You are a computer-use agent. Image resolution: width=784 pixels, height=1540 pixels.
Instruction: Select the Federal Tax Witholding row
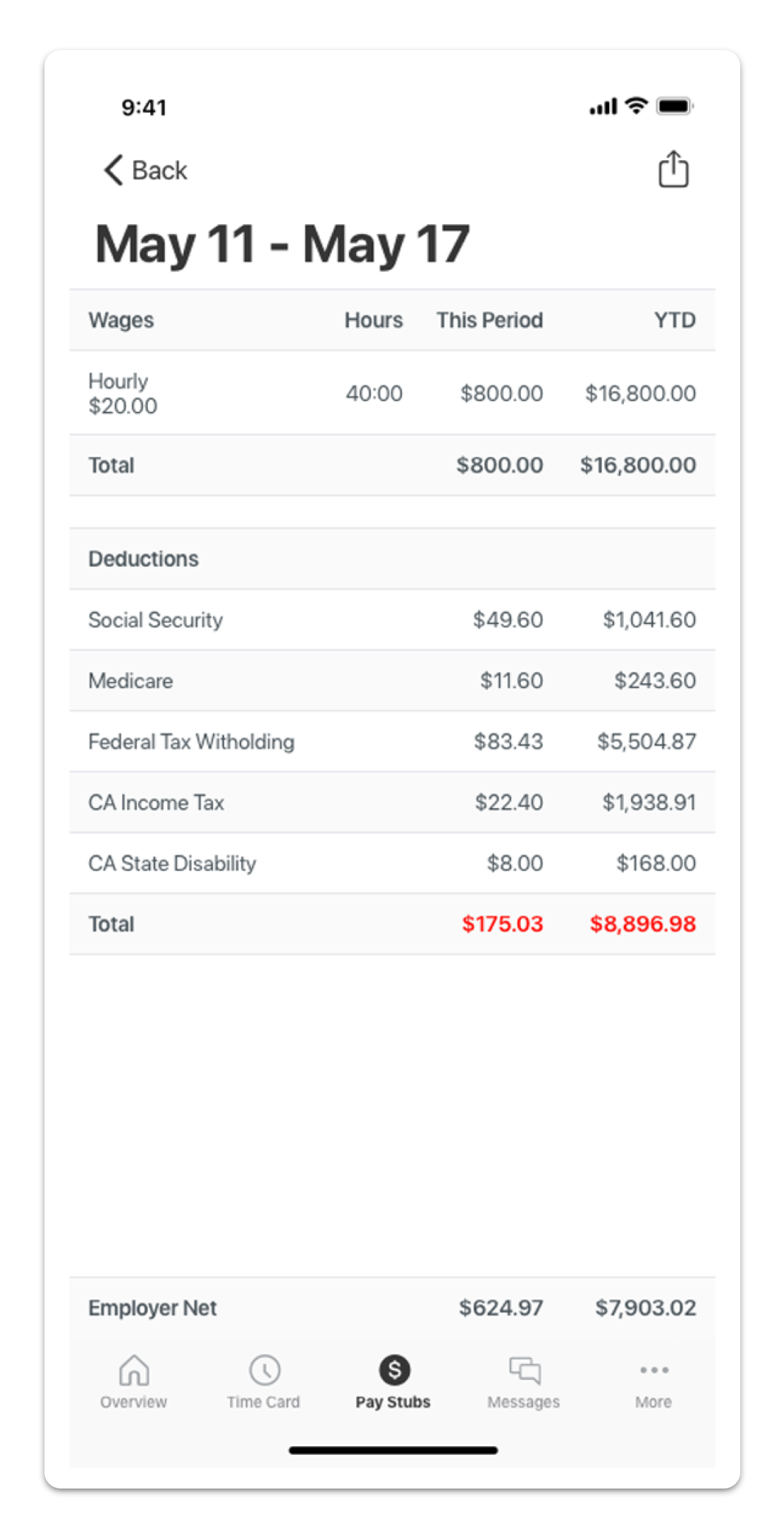(x=392, y=741)
